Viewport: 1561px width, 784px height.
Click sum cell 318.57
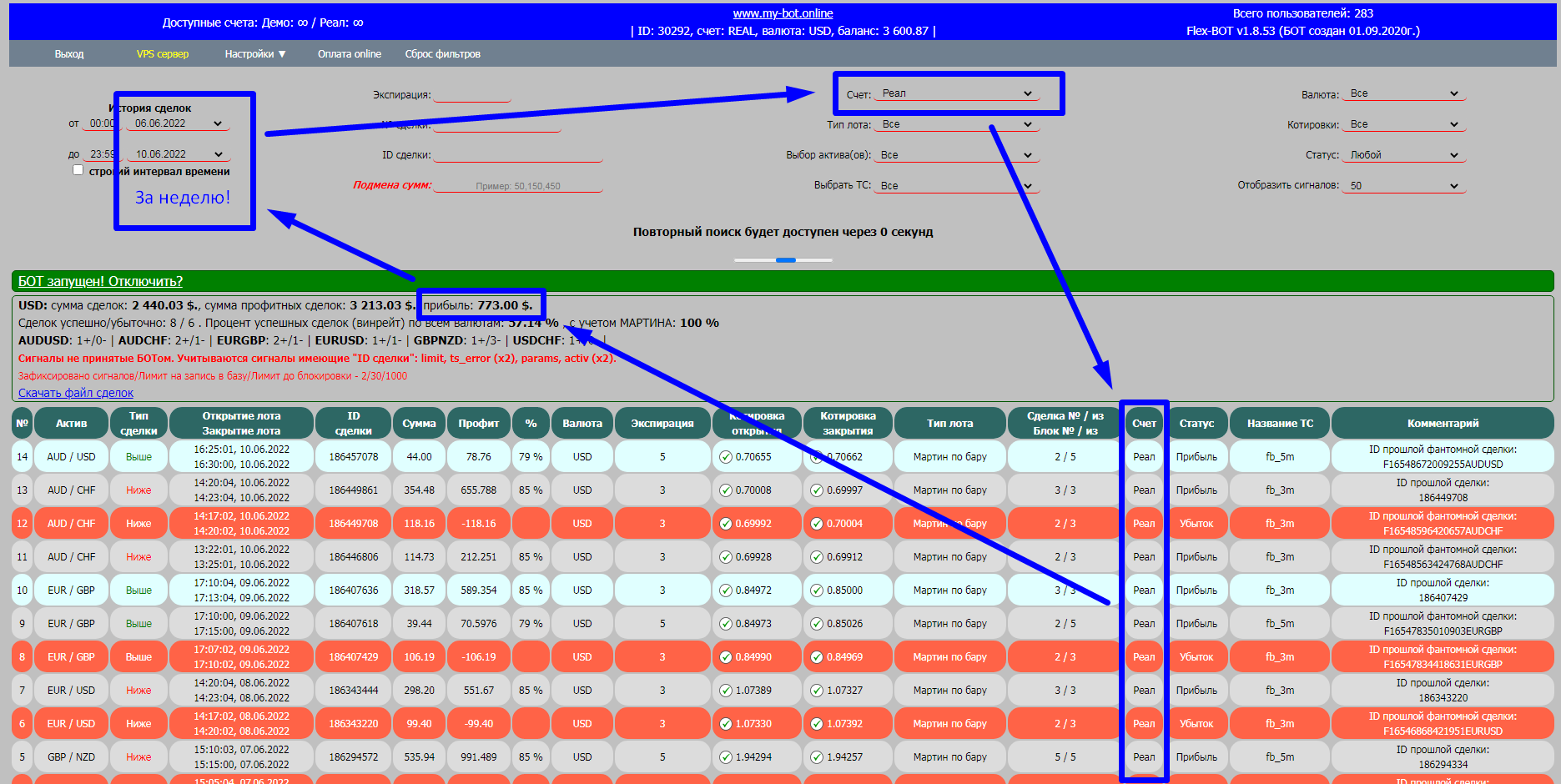[419, 591]
